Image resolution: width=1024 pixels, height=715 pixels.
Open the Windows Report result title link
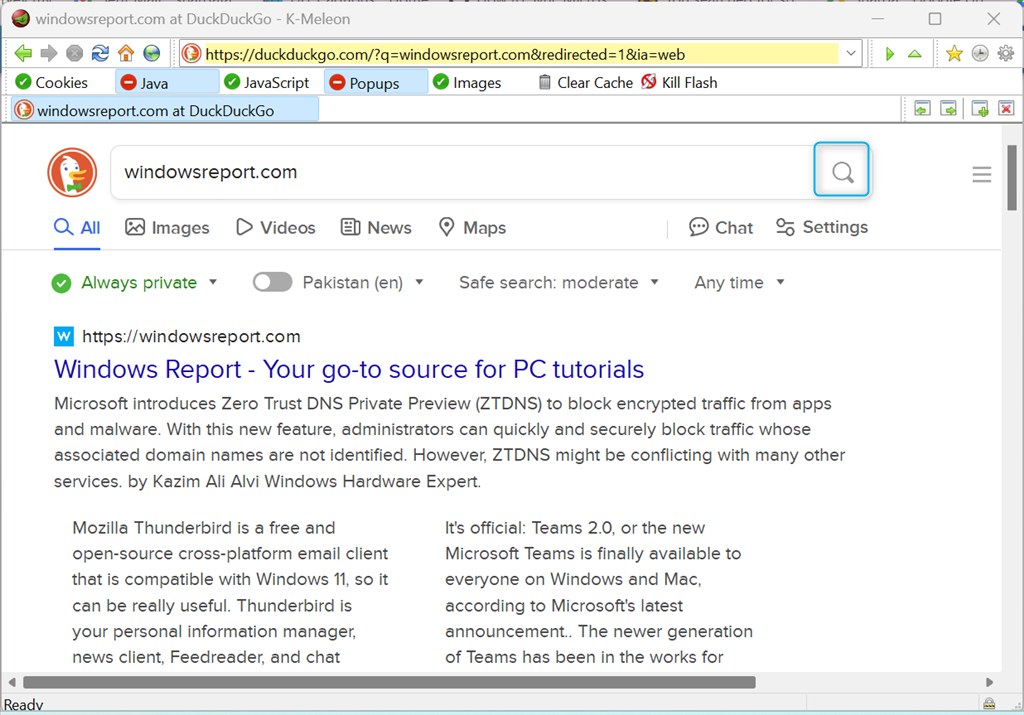(x=349, y=369)
